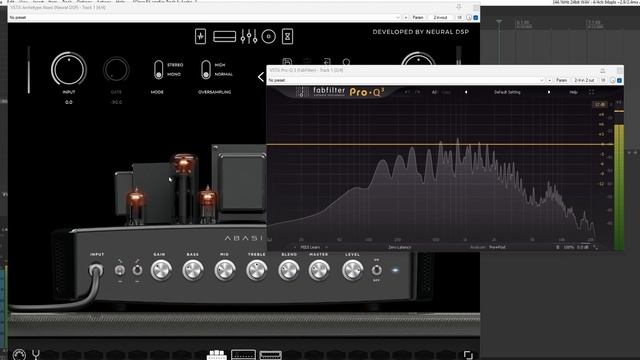Click the BASS knob on the amp
The image size is (640, 360).
[x=193, y=270]
